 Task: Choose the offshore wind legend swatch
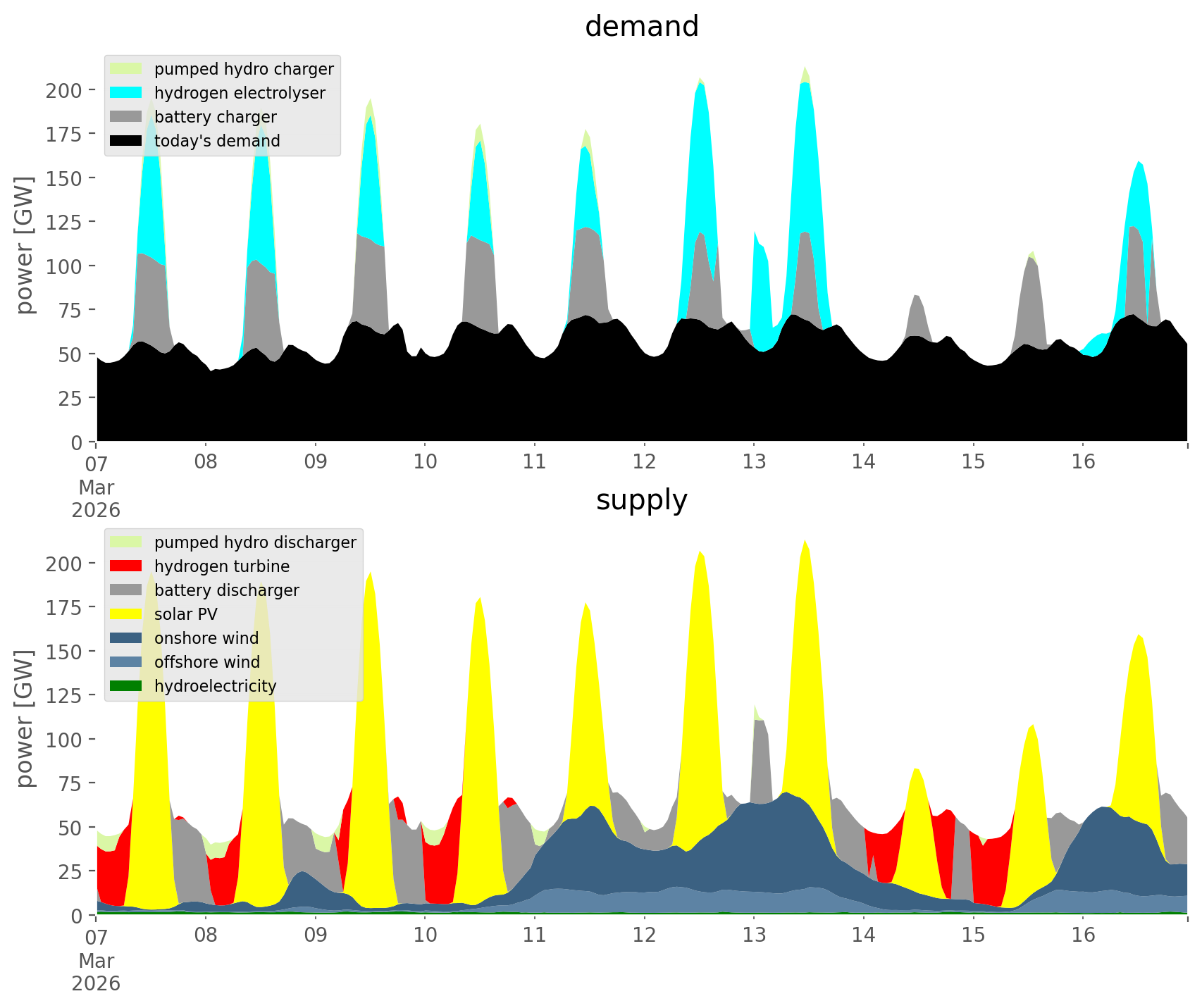[126, 662]
